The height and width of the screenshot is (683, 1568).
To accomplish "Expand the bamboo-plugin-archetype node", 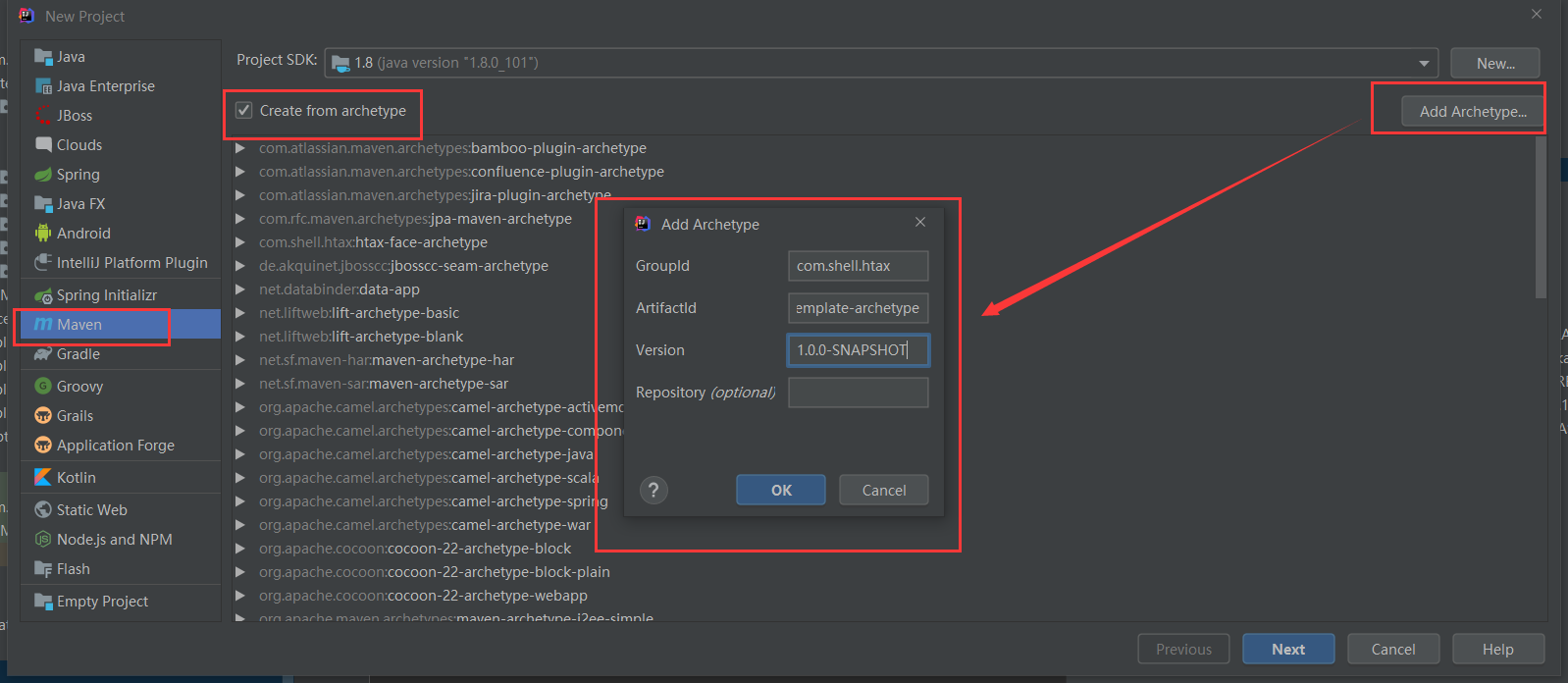I will (240, 148).
